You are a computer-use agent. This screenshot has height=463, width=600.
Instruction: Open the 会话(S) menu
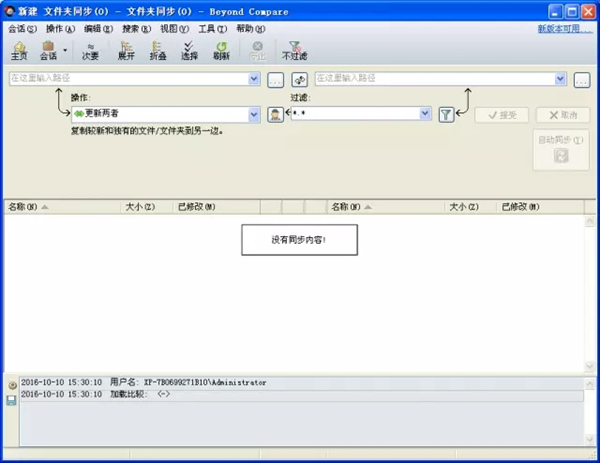click(x=23, y=29)
